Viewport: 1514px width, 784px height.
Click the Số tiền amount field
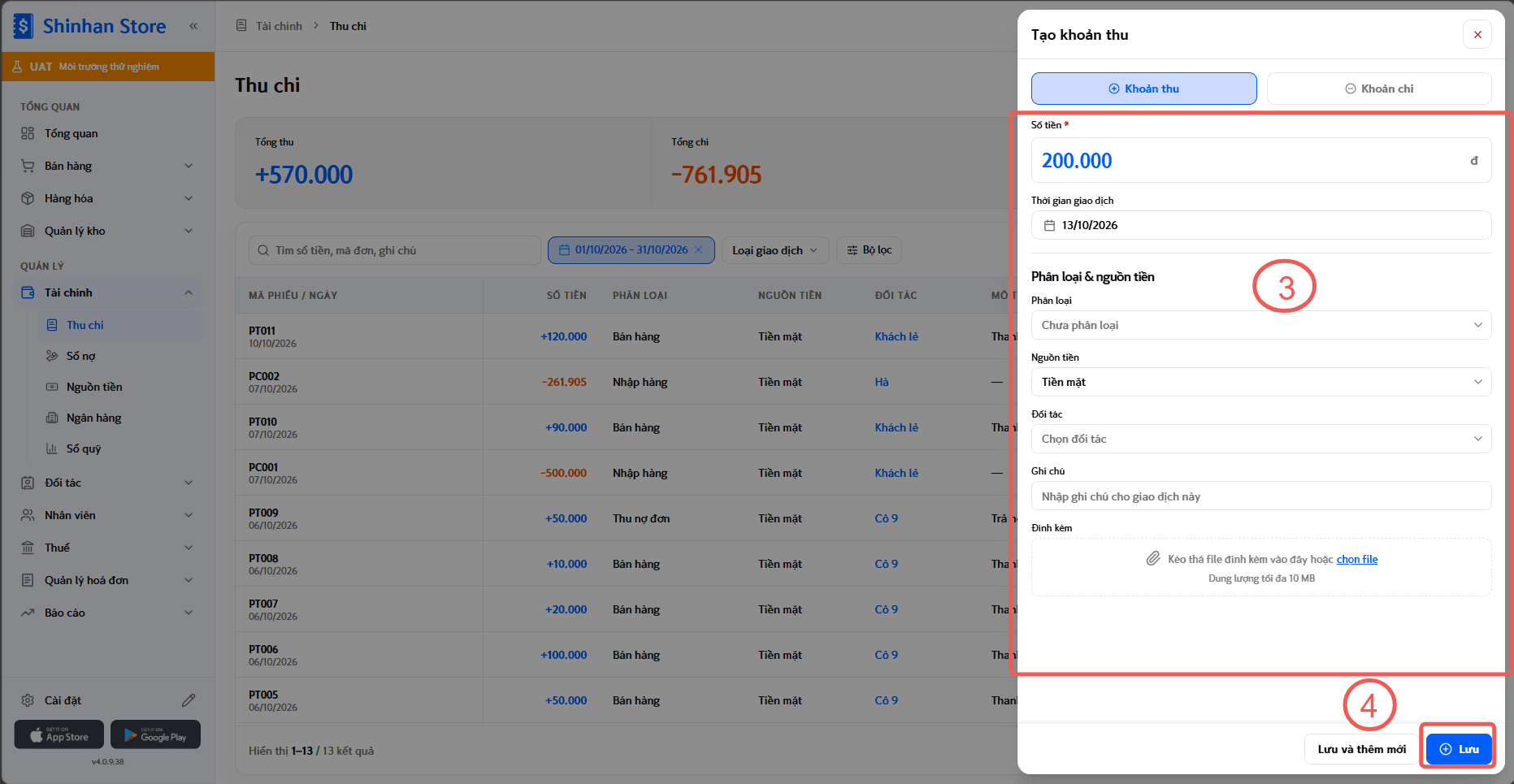(1261, 160)
